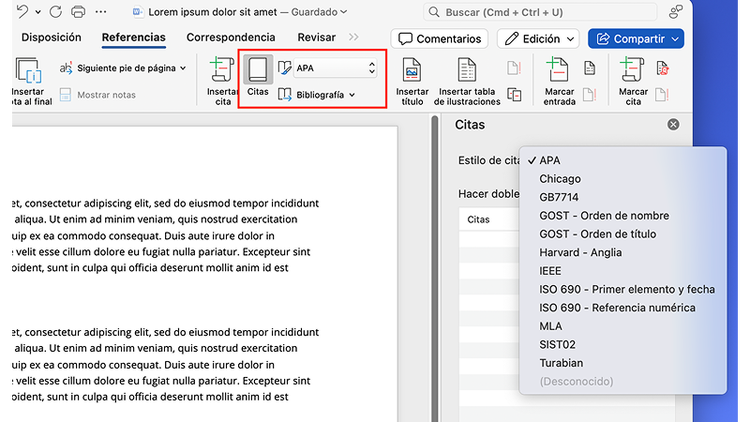Viewport: 750px width, 422px height.
Task: Close the Citas side panel
Action: point(673,124)
